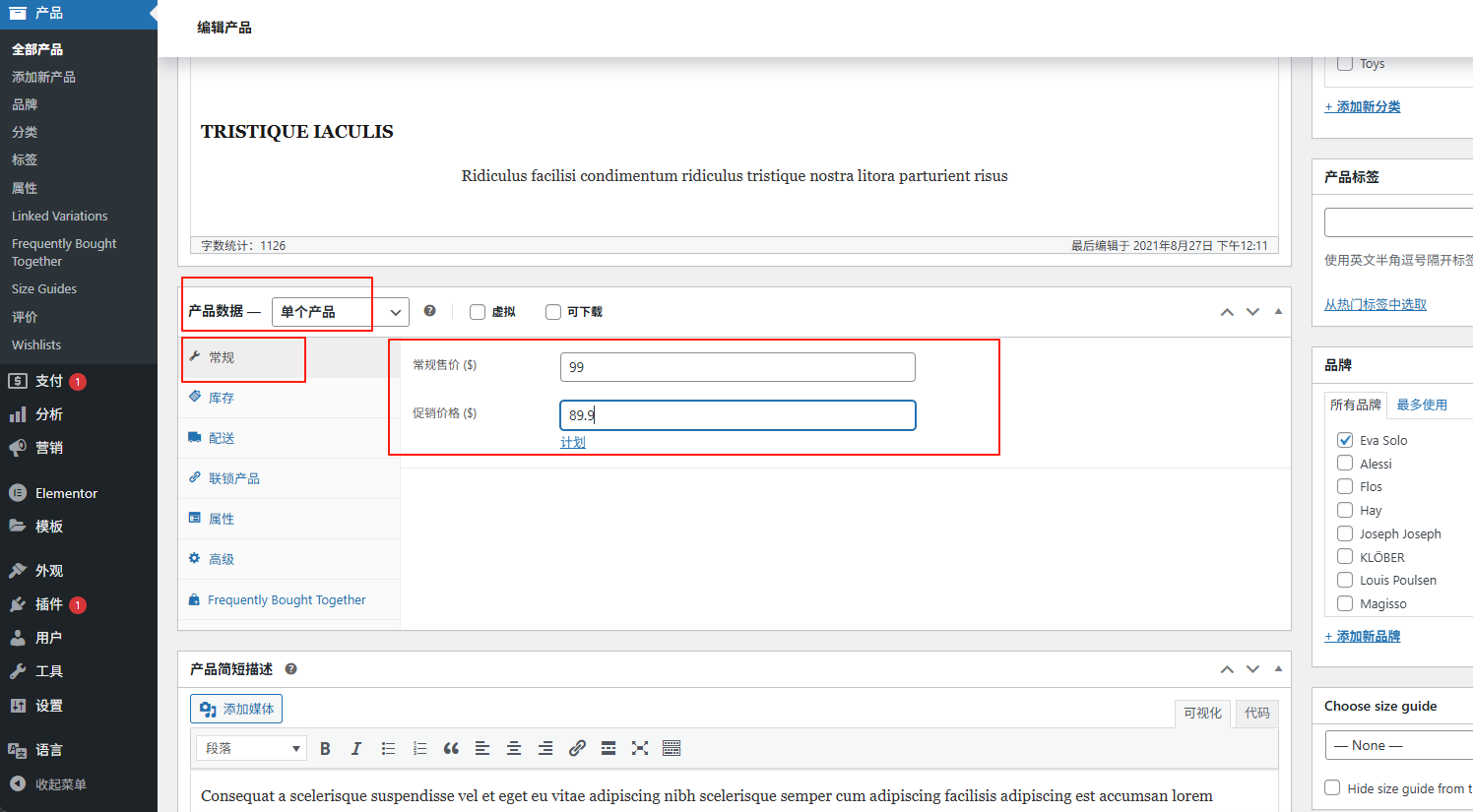Tick the 可下载 (downloadable) checkbox
The height and width of the screenshot is (812, 1473).
(553, 312)
